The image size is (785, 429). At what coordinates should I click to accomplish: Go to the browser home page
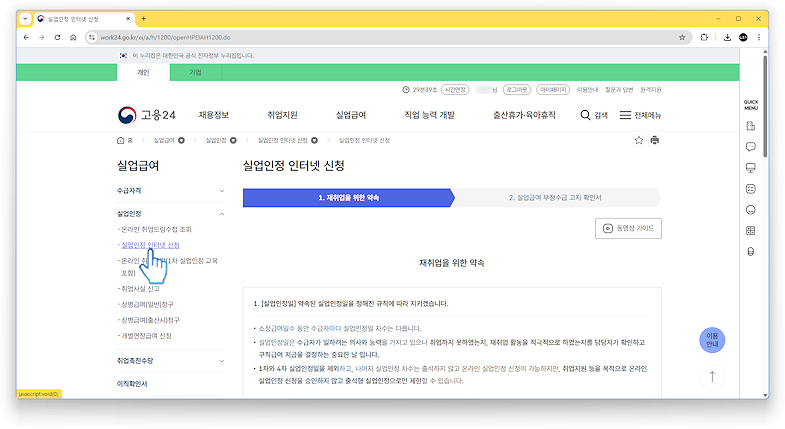point(73,38)
